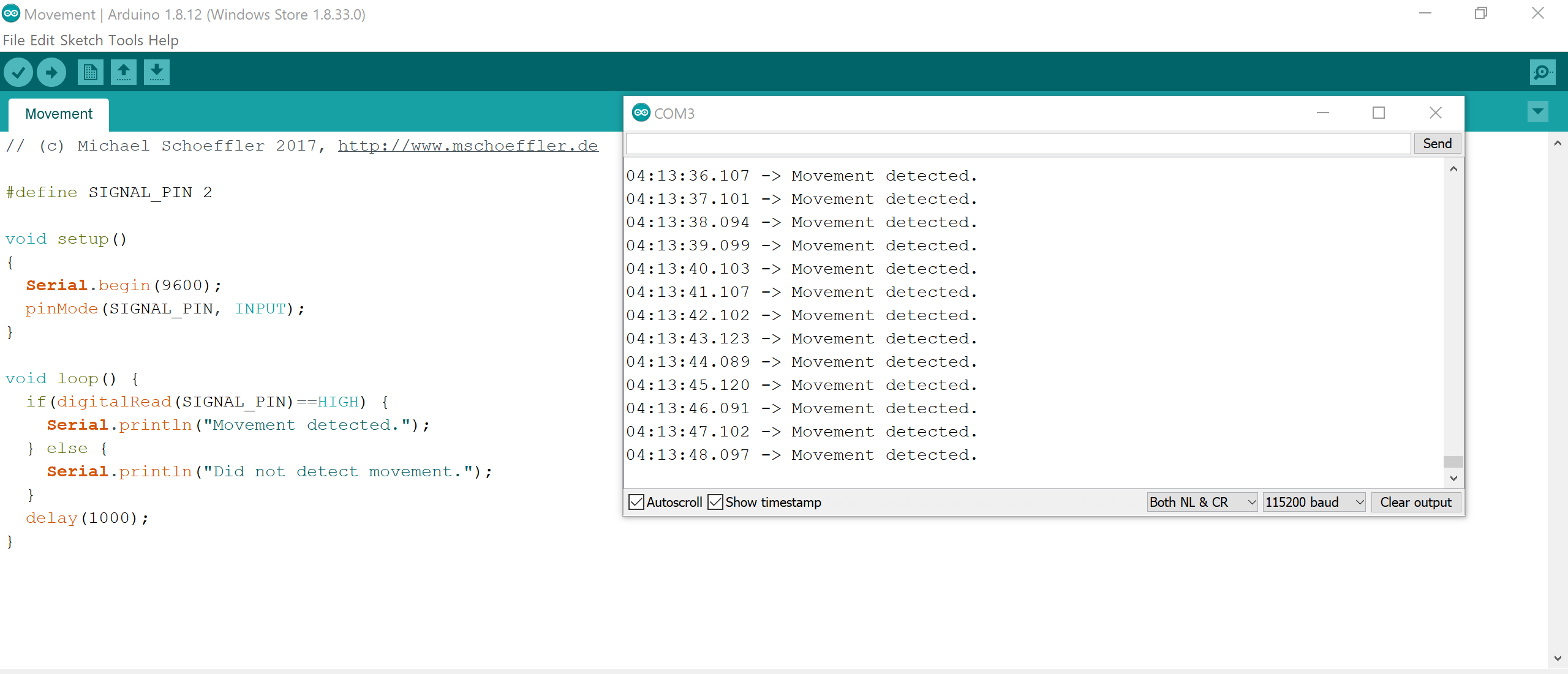The image size is (1568, 674).
Task: Select the Movement sketch tab
Action: (59, 114)
